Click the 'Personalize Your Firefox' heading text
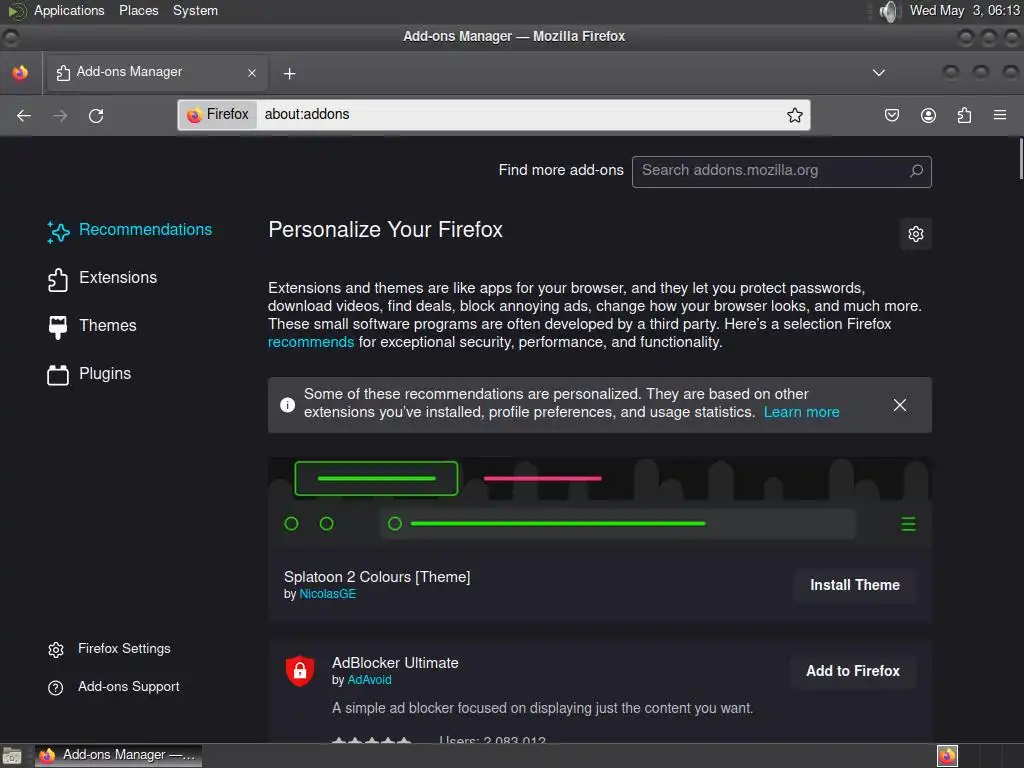 (385, 230)
